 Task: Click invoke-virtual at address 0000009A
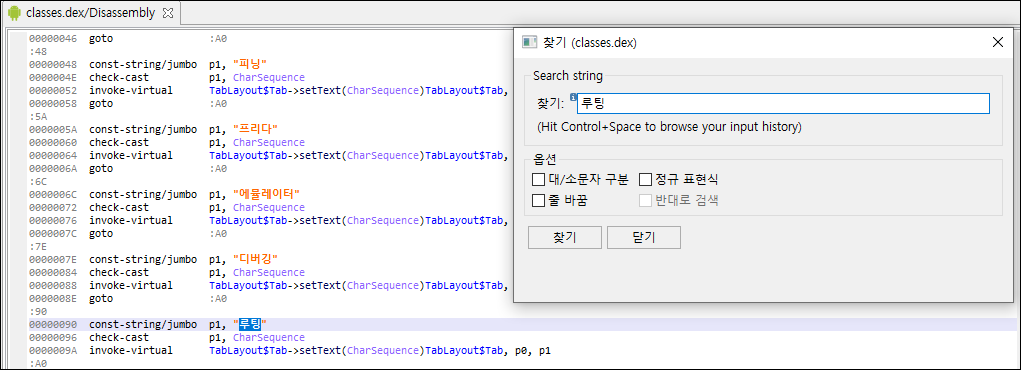pyautogui.click(x=130, y=350)
